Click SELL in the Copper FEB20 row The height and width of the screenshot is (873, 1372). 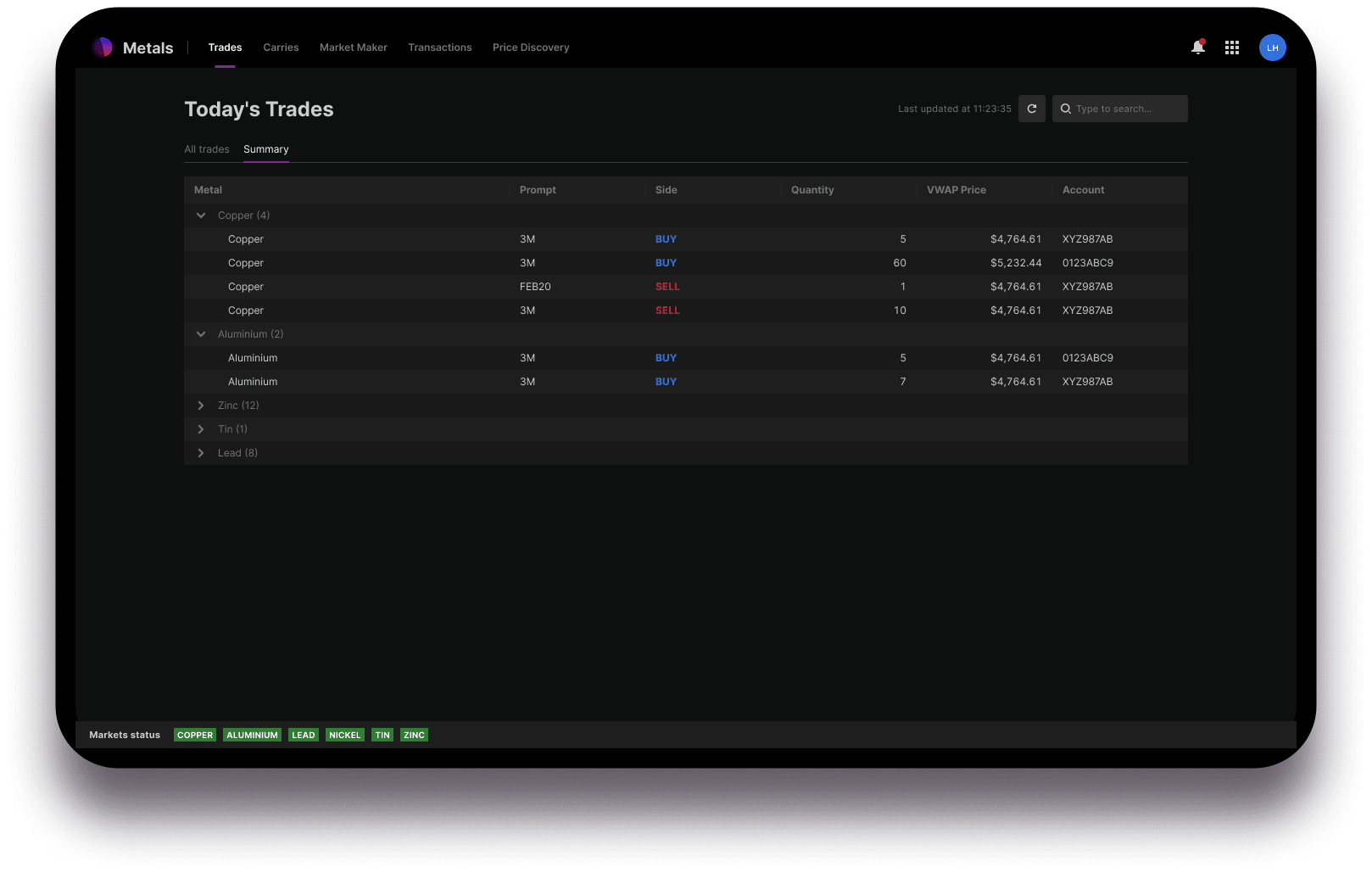coord(667,287)
